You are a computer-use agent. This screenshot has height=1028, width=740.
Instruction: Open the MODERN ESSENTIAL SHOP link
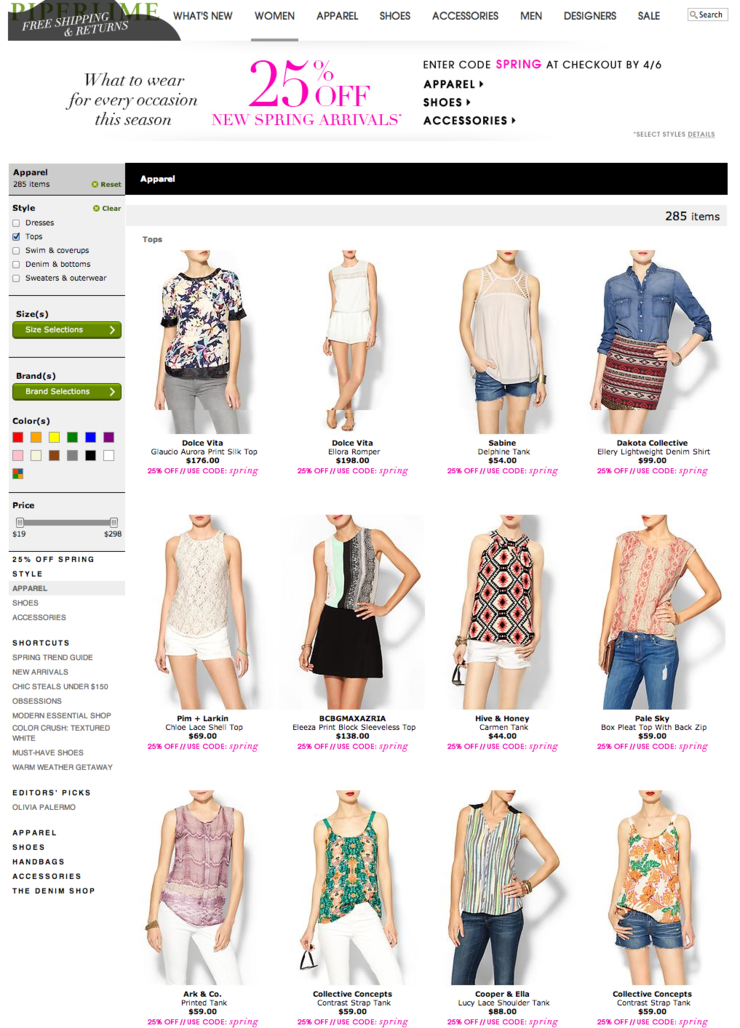click(x=62, y=716)
